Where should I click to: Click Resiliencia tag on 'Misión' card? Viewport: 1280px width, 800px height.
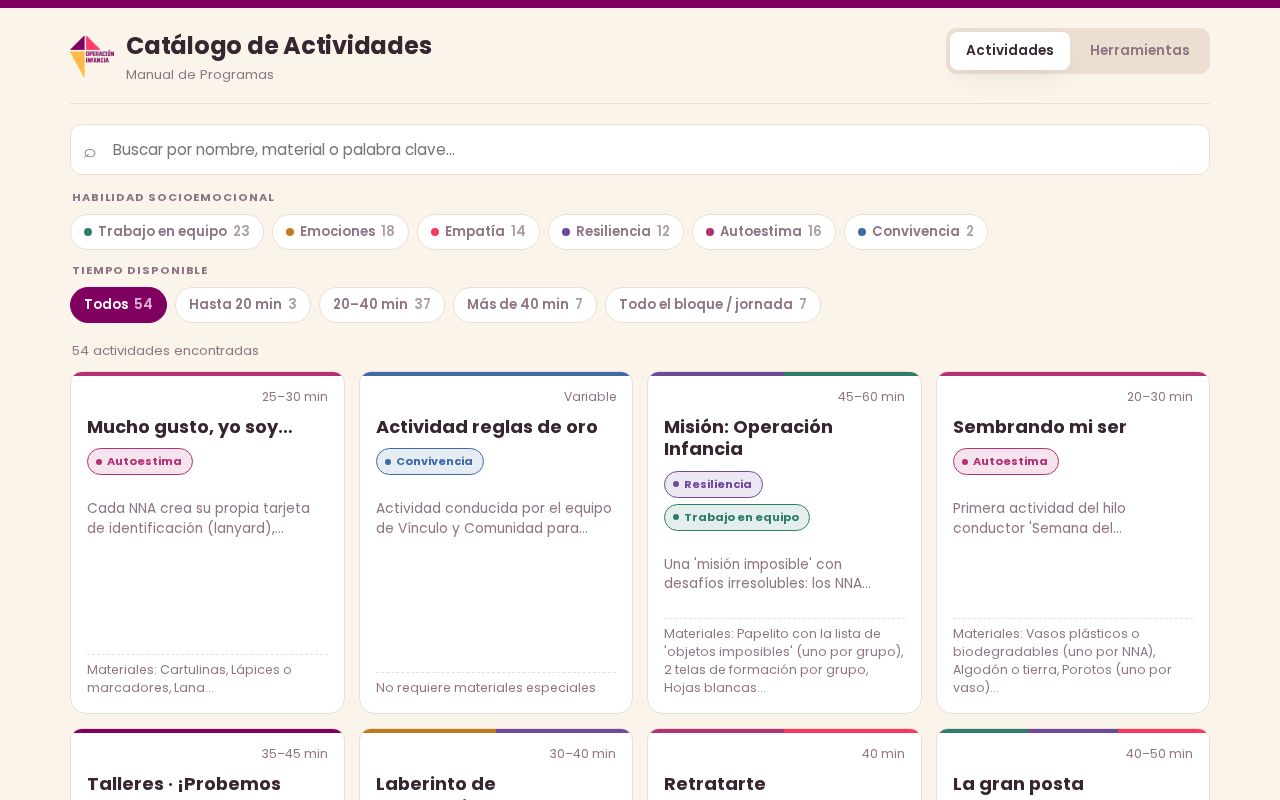713,484
